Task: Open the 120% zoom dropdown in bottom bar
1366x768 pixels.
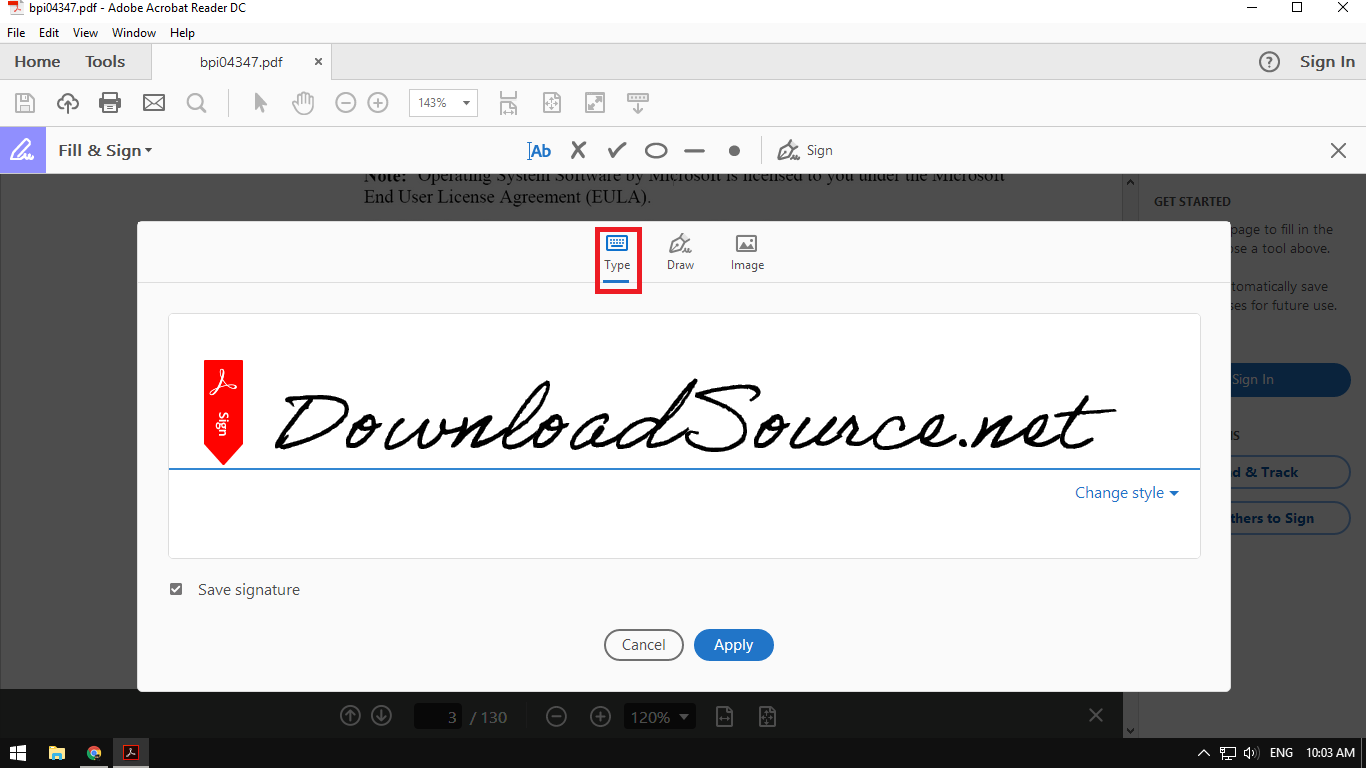Action: click(x=659, y=717)
